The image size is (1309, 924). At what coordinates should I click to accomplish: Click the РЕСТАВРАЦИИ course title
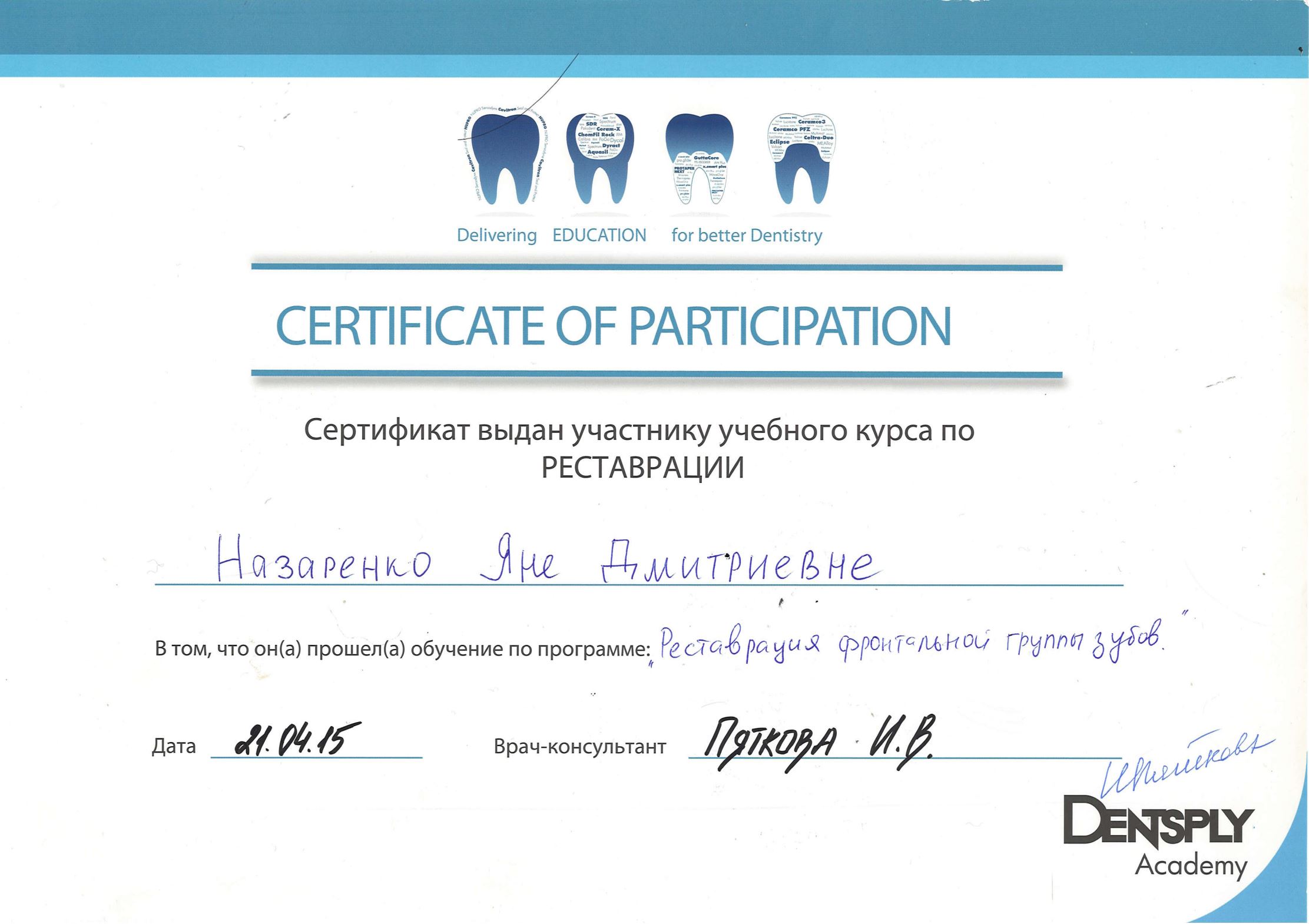tap(642, 468)
